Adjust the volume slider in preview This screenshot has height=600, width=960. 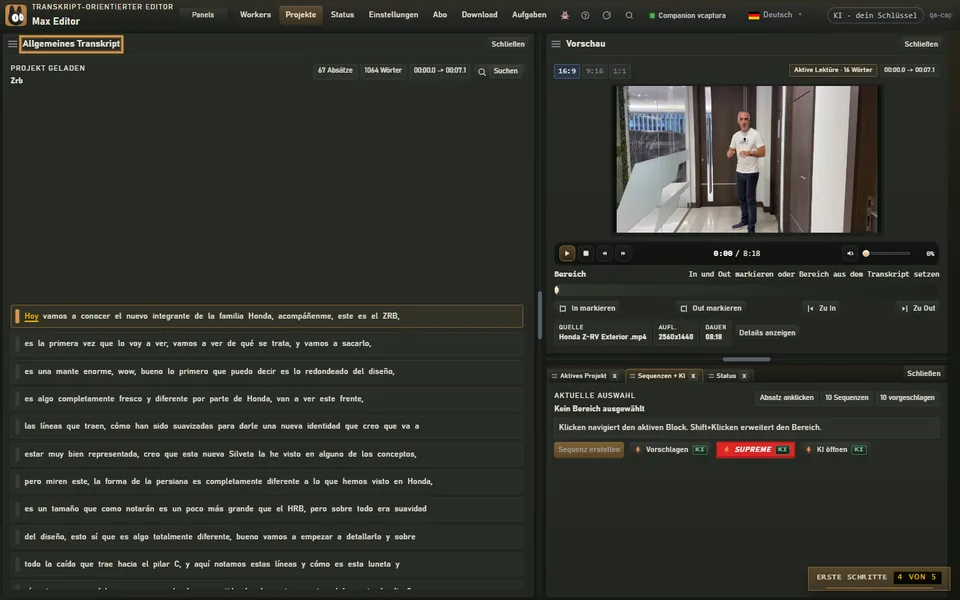click(x=887, y=253)
